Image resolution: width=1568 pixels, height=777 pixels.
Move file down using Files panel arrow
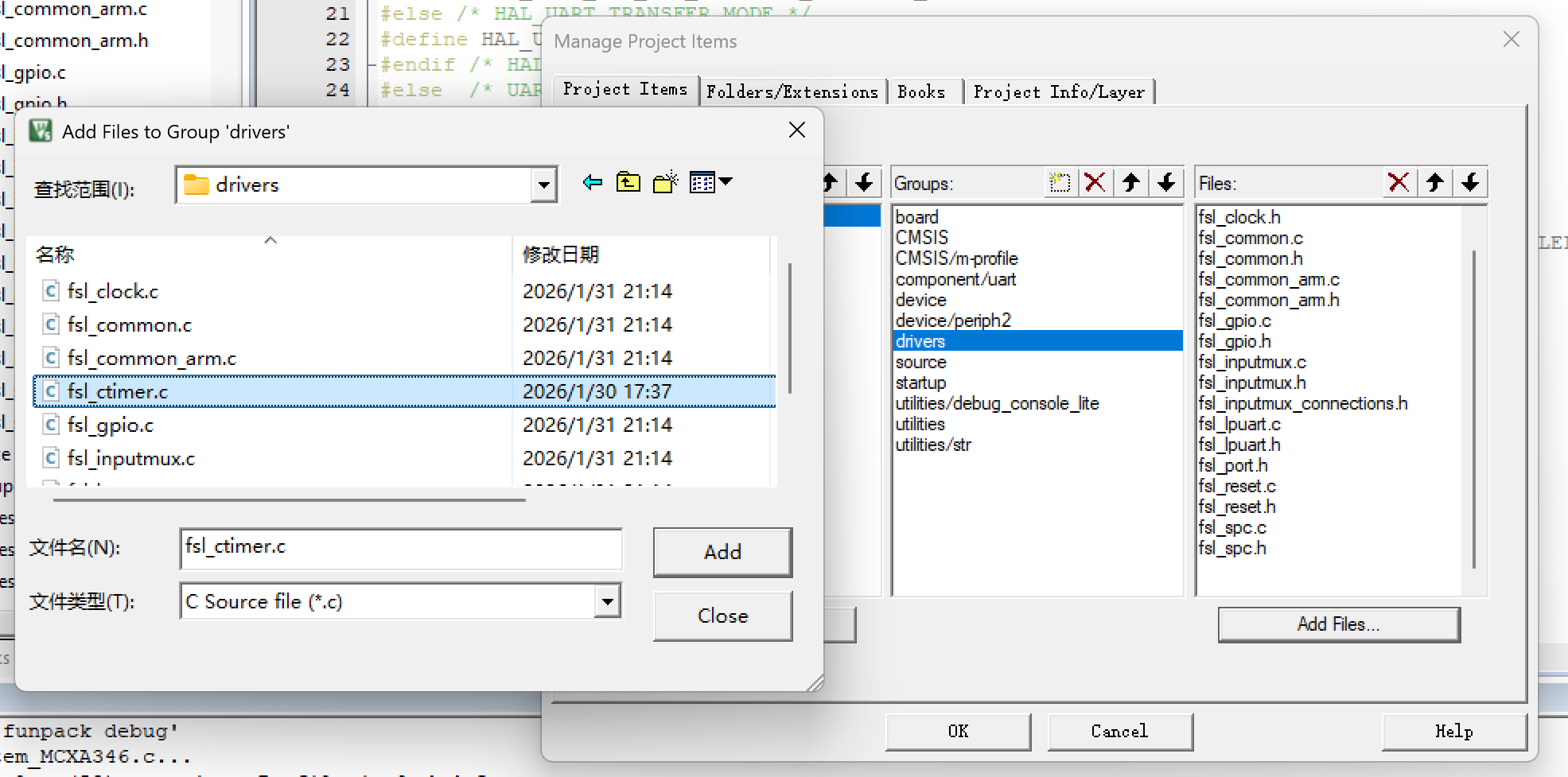tap(1471, 182)
